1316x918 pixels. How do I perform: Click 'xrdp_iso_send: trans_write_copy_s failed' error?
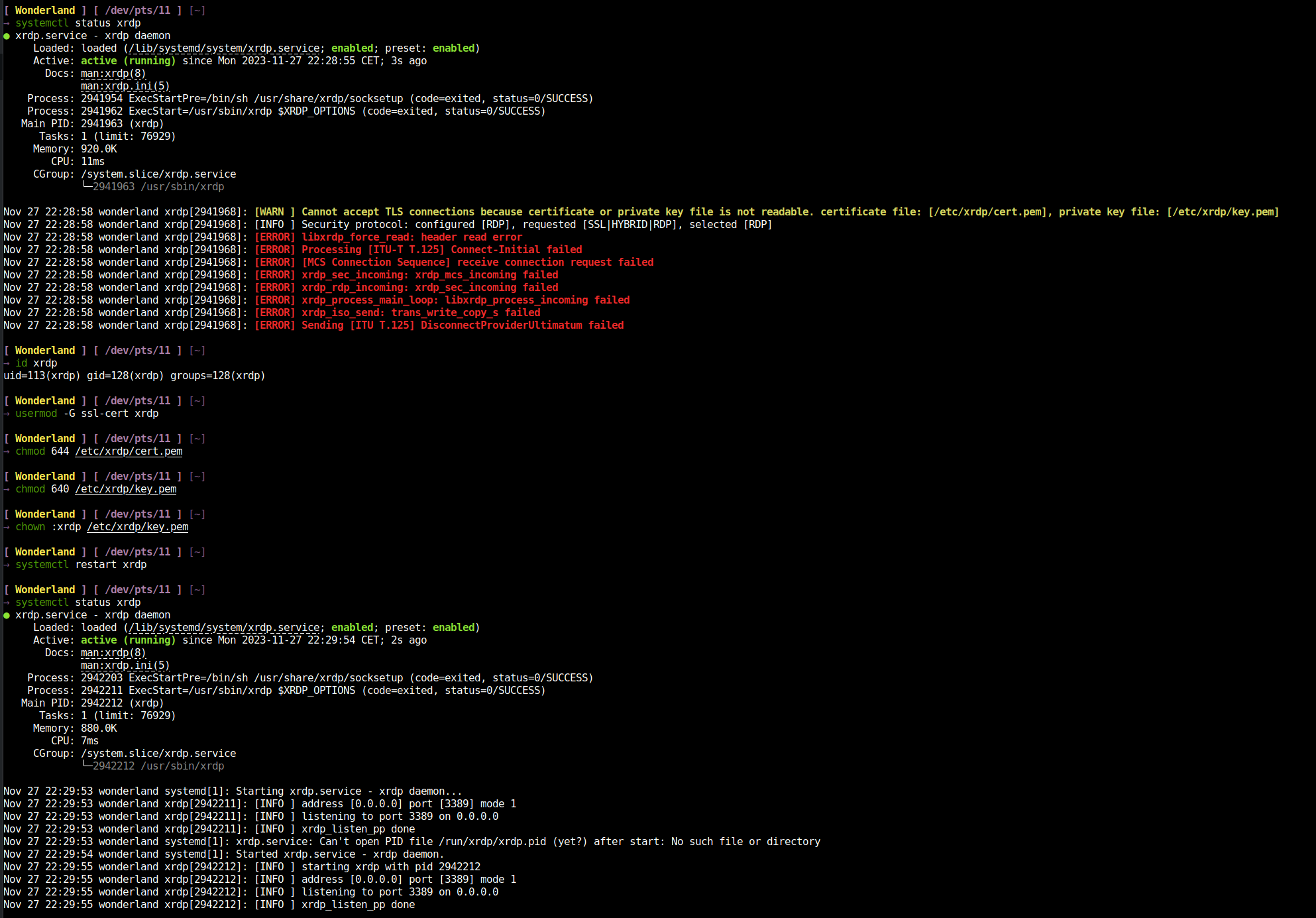point(421,313)
